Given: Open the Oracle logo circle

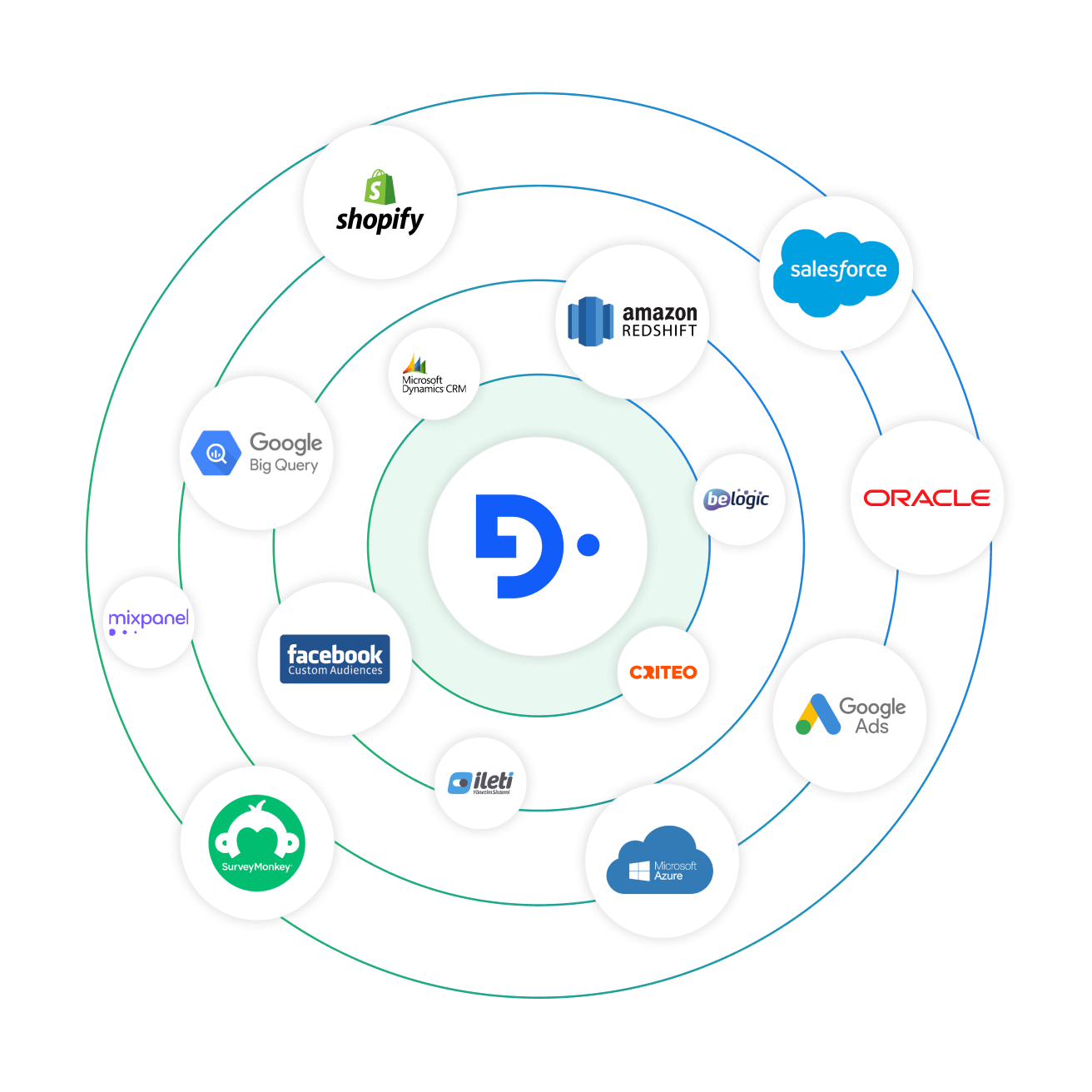Looking at the screenshot, I should [926, 498].
